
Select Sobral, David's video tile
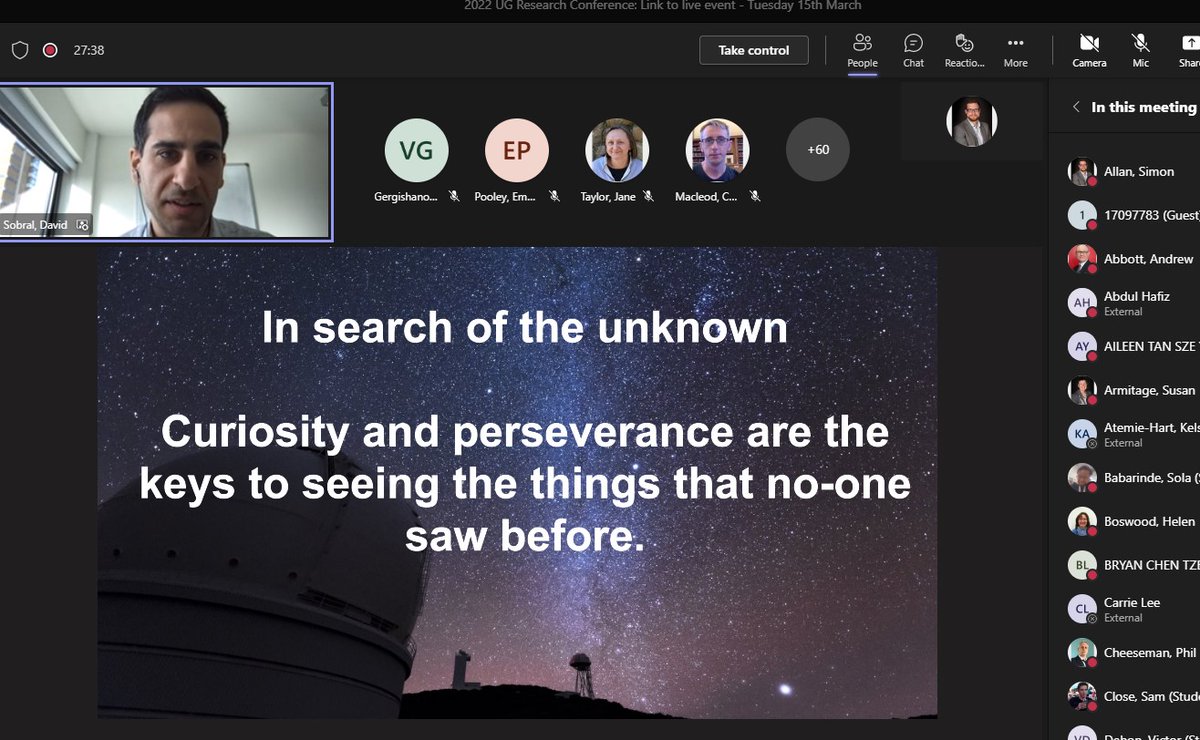point(165,162)
